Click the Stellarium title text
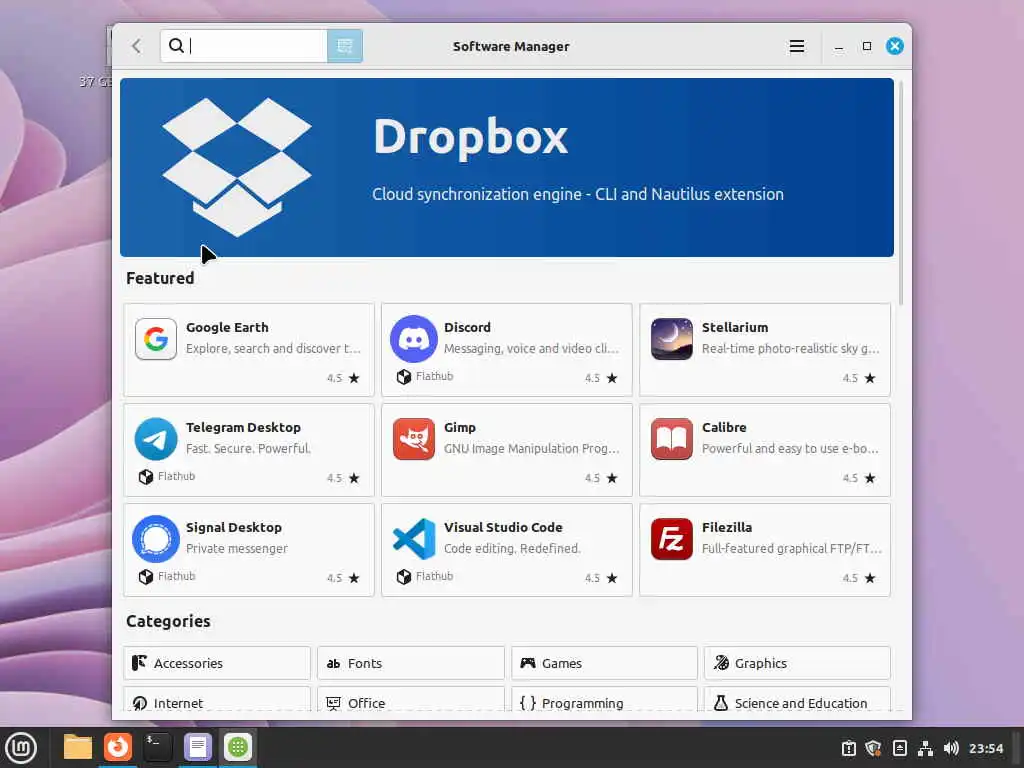This screenshot has width=1024, height=768. click(x=735, y=327)
